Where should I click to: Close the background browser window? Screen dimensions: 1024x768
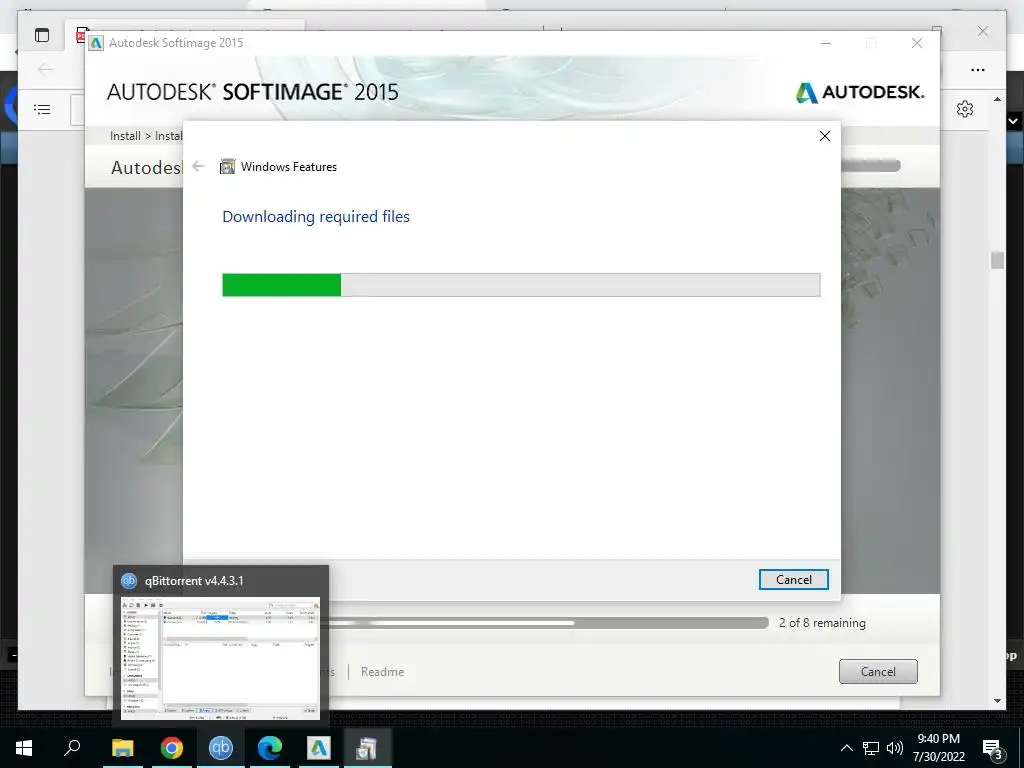983,31
